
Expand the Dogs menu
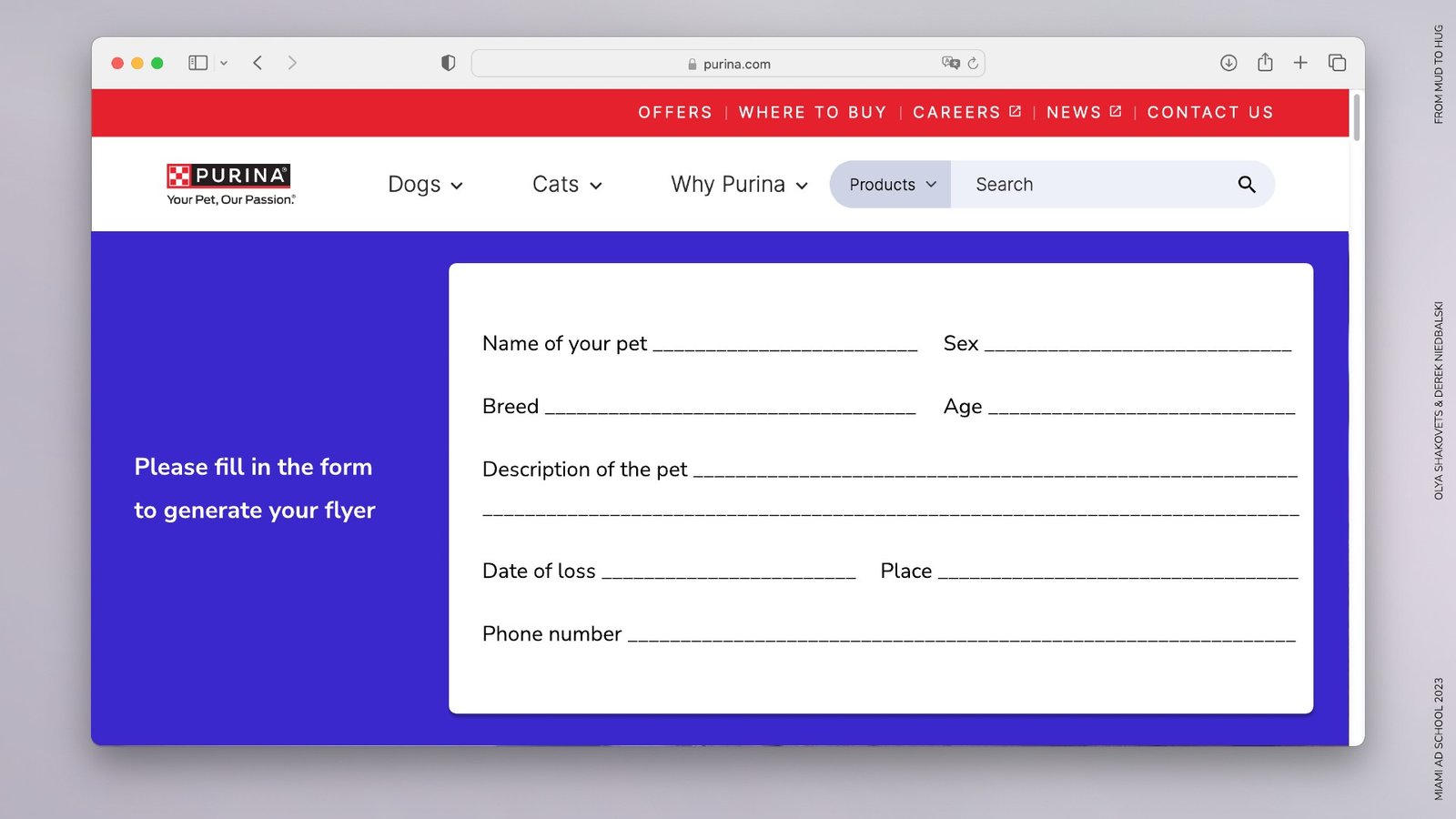click(425, 185)
